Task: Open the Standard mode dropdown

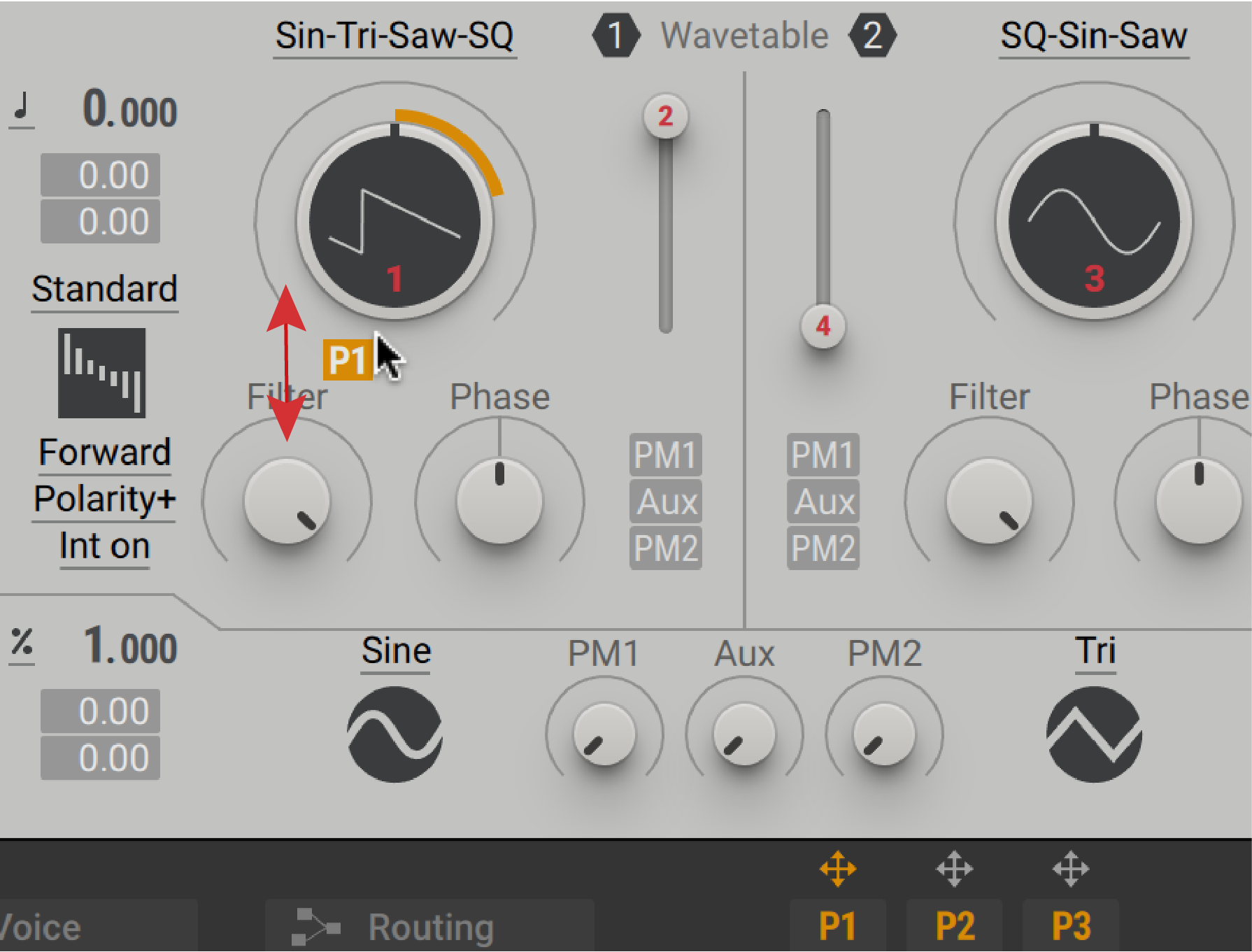Action: click(x=105, y=290)
